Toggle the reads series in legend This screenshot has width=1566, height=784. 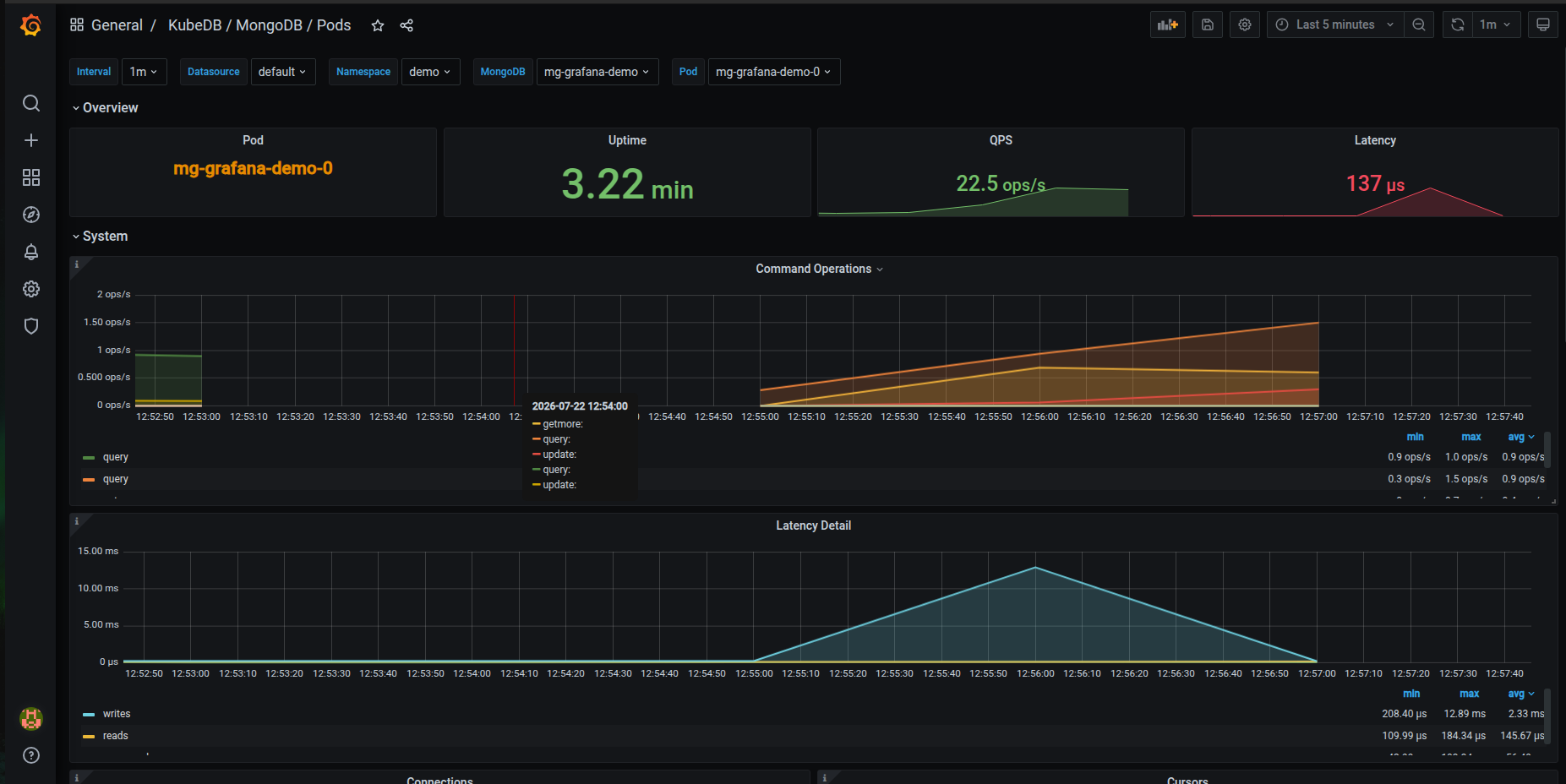pos(116,736)
